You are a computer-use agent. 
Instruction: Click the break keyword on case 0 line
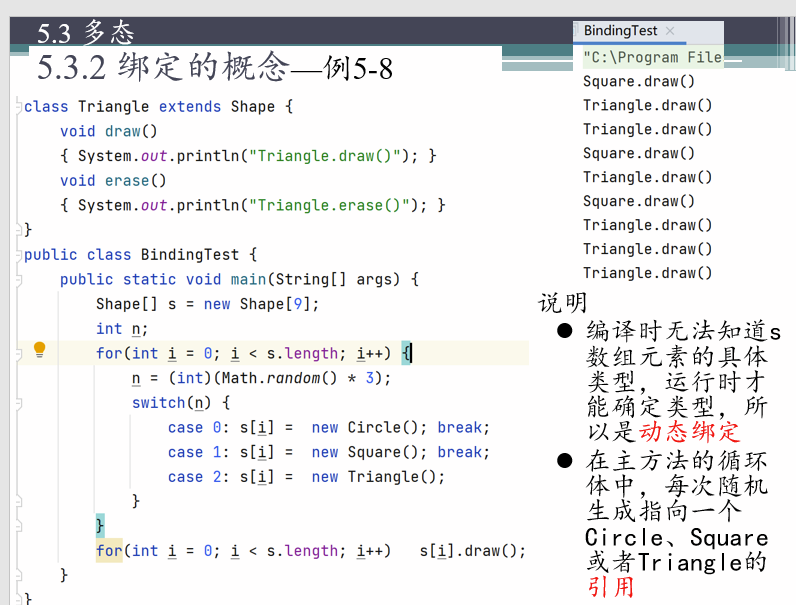[460, 428]
